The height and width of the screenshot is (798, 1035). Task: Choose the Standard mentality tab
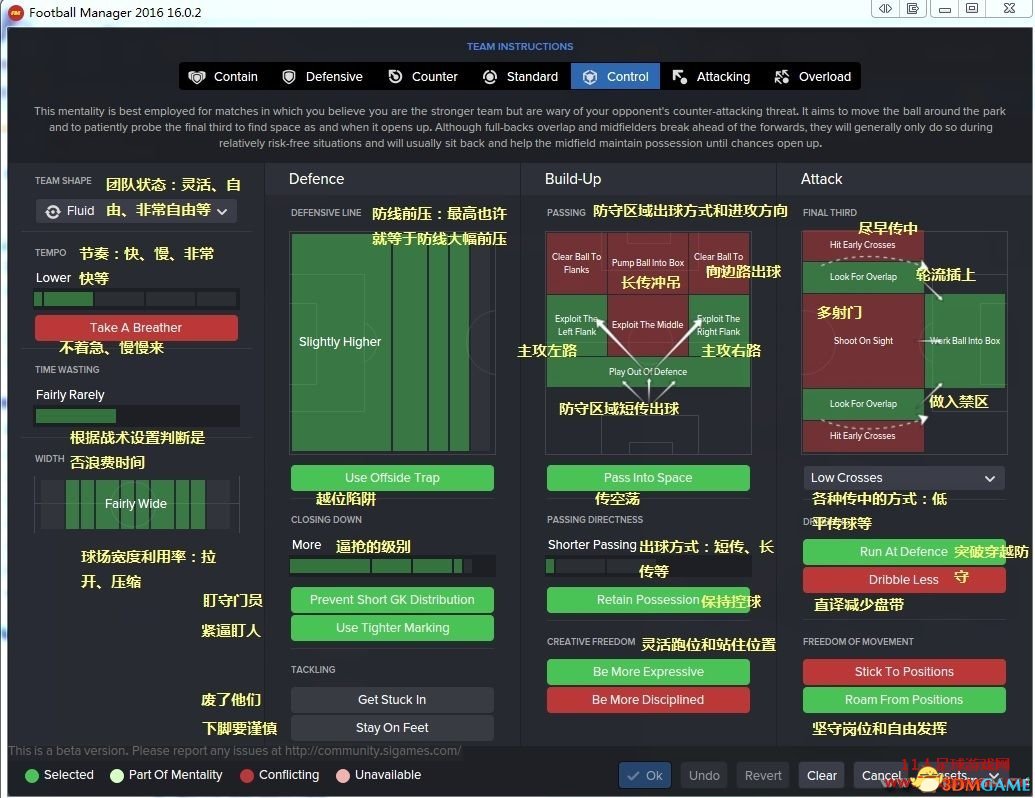[520, 77]
